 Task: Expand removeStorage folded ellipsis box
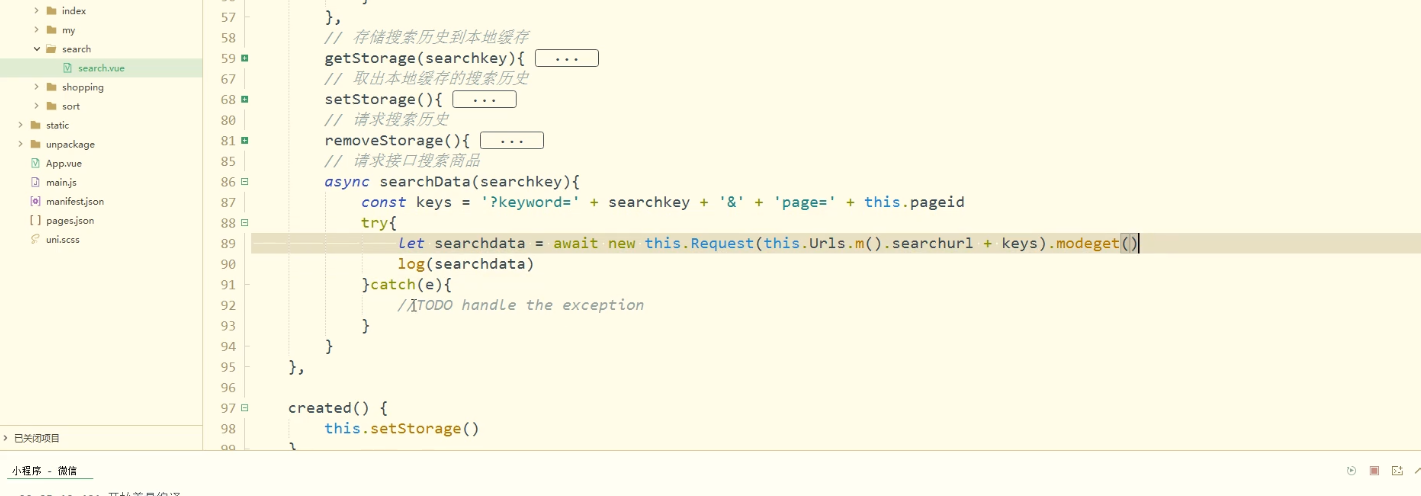tap(512, 140)
